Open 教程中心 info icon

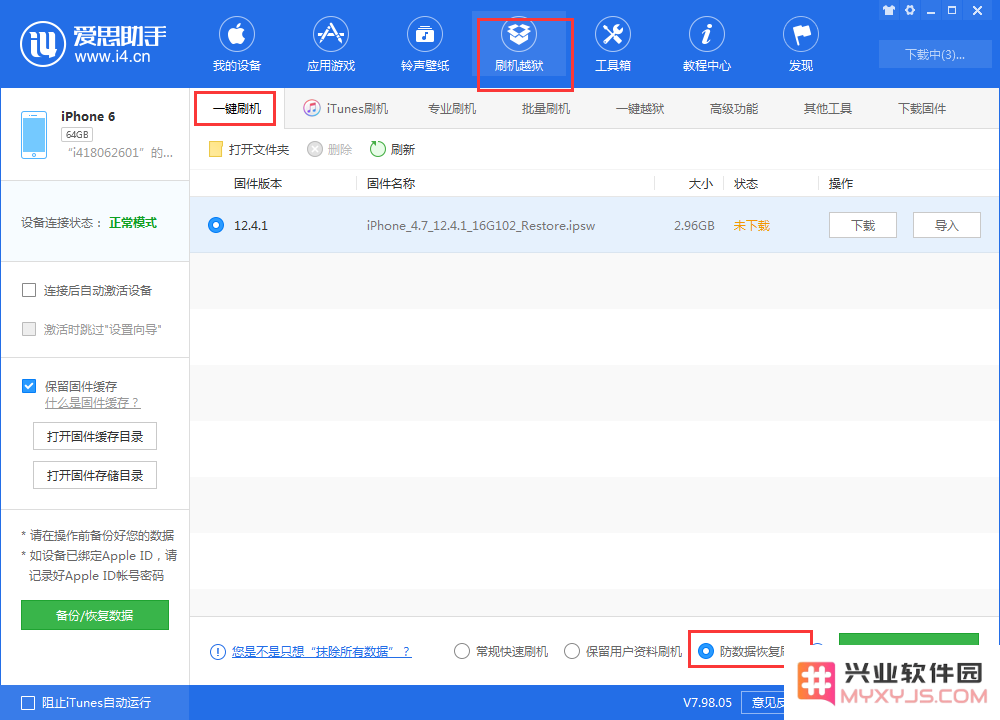(x=707, y=34)
